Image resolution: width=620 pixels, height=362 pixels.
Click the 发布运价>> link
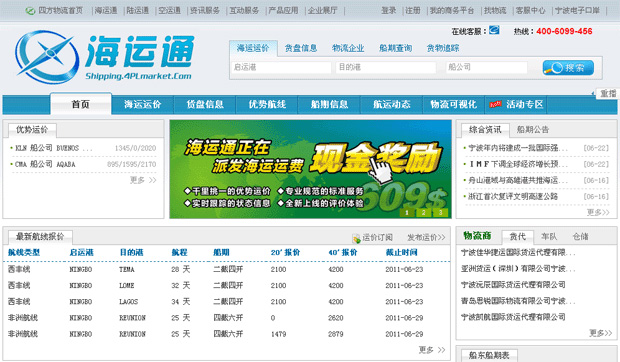[x=426, y=238]
